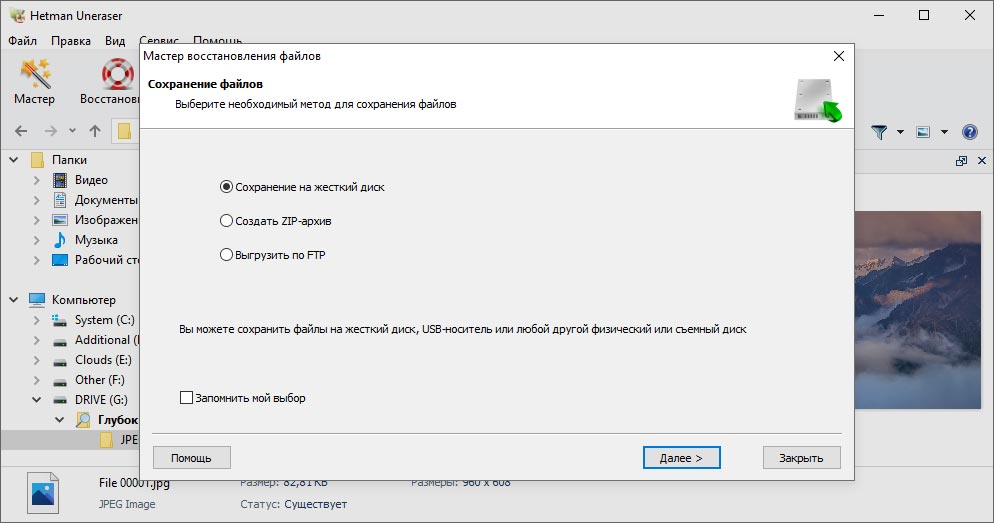Open navigation history dropdown arrow
This screenshot has width=994, height=523.
72,131
